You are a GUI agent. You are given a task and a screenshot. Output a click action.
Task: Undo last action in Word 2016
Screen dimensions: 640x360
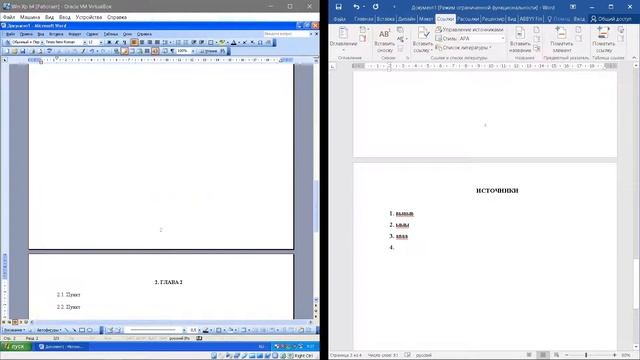click(x=356, y=7)
